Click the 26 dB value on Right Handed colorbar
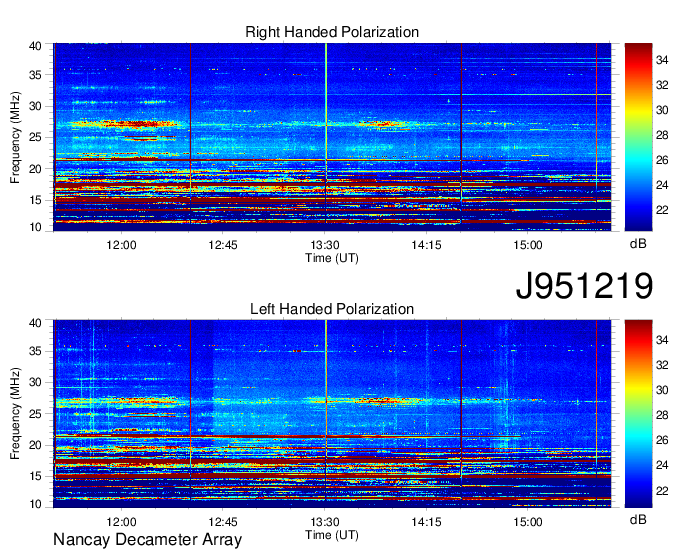The height and width of the screenshot is (552, 680). pos(662,160)
